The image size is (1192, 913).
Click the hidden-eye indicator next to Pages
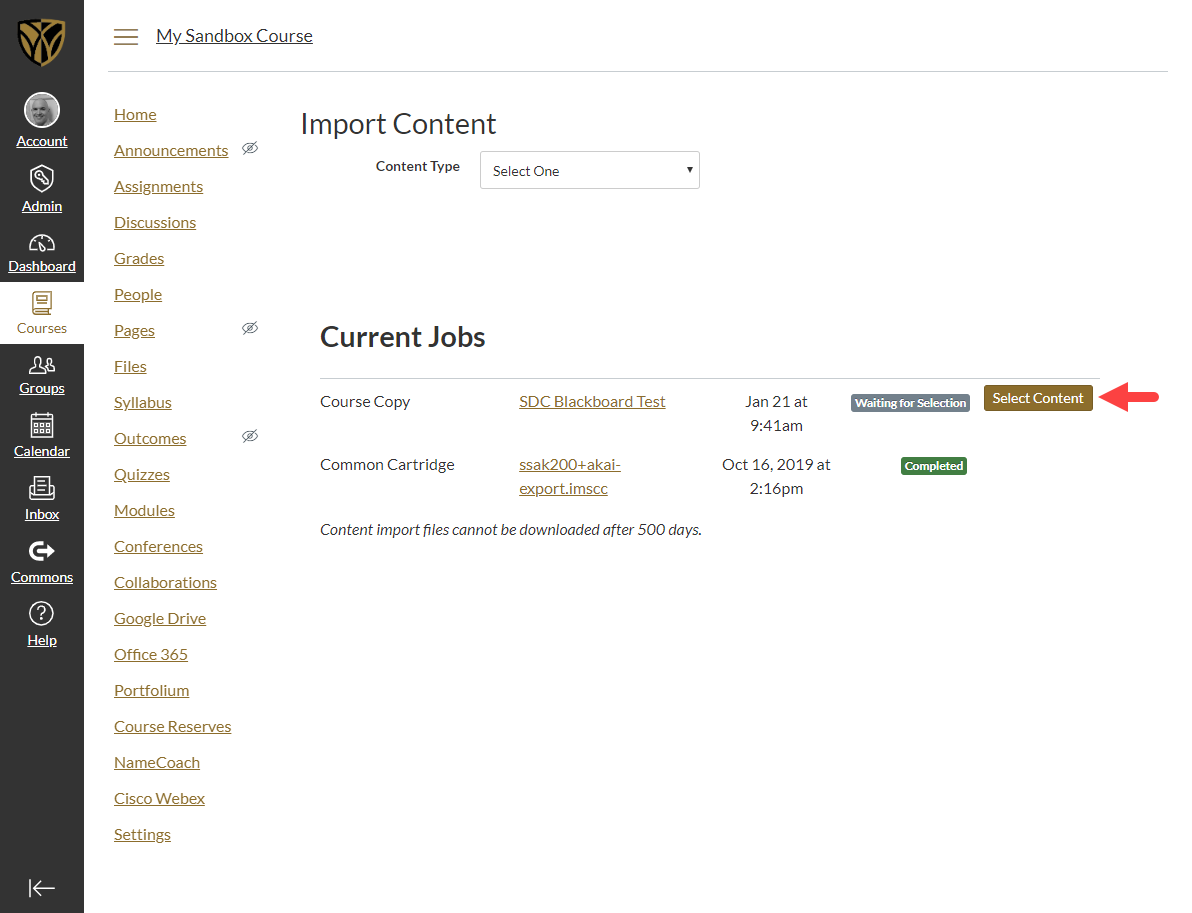250,328
